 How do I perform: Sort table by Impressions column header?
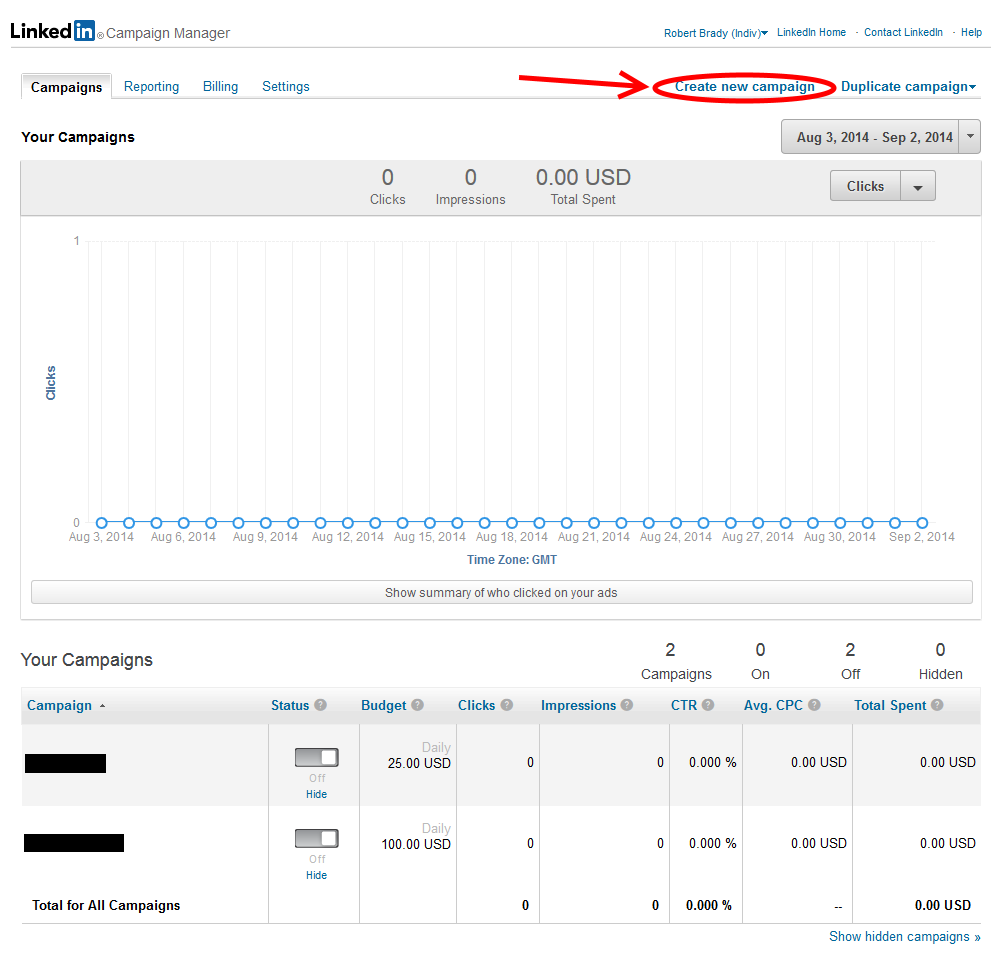[578, 705]
